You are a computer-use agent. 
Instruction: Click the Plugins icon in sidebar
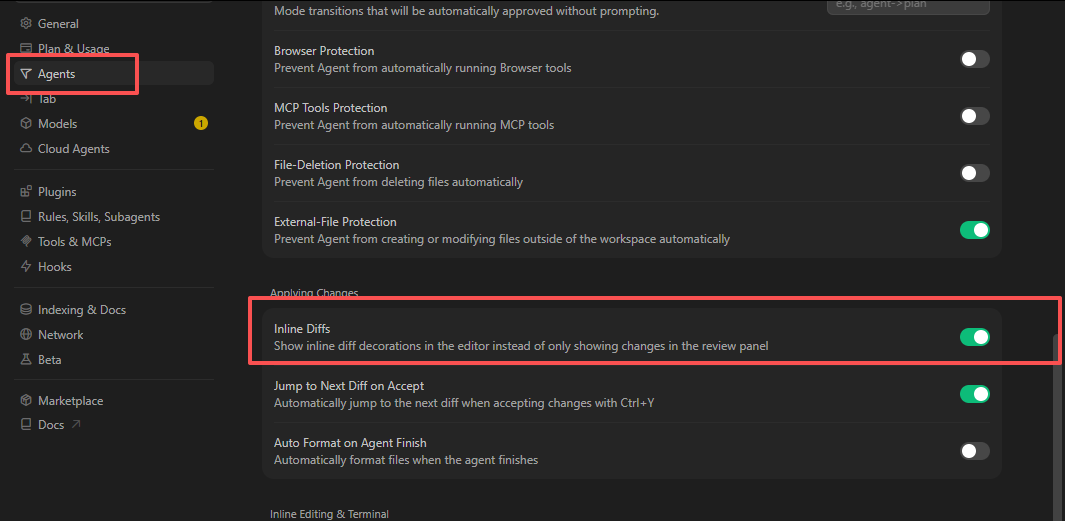[27, 192]
